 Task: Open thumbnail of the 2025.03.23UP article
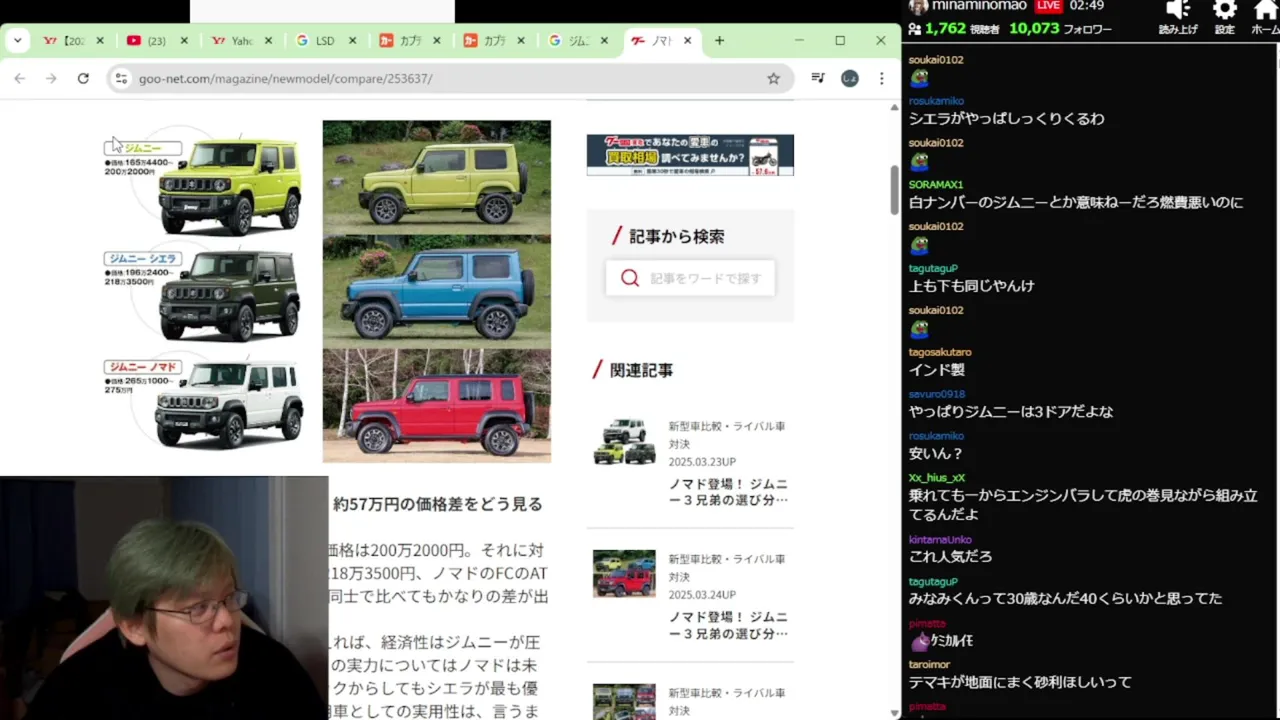pos(624,441)
